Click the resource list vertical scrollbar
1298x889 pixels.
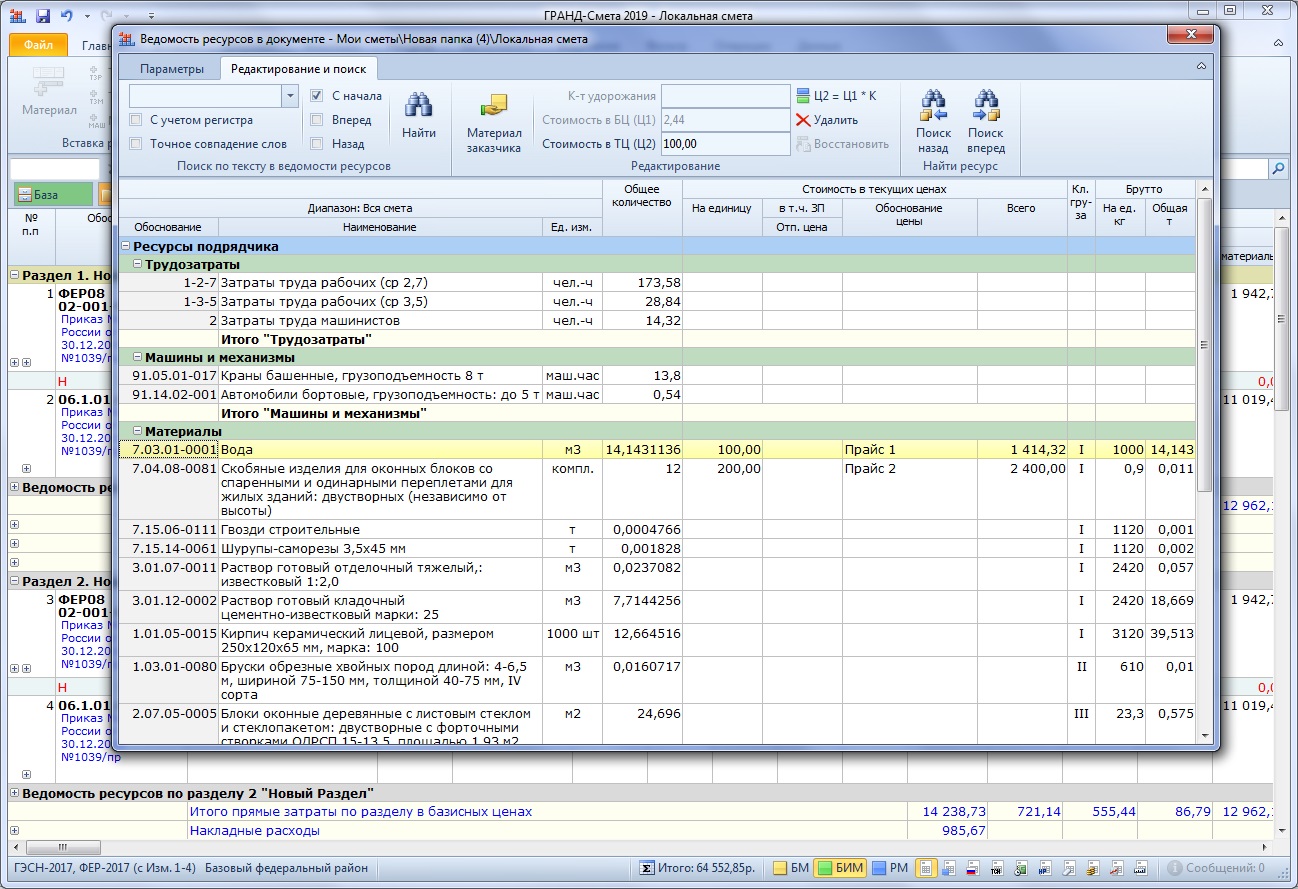click(1204, 345)
